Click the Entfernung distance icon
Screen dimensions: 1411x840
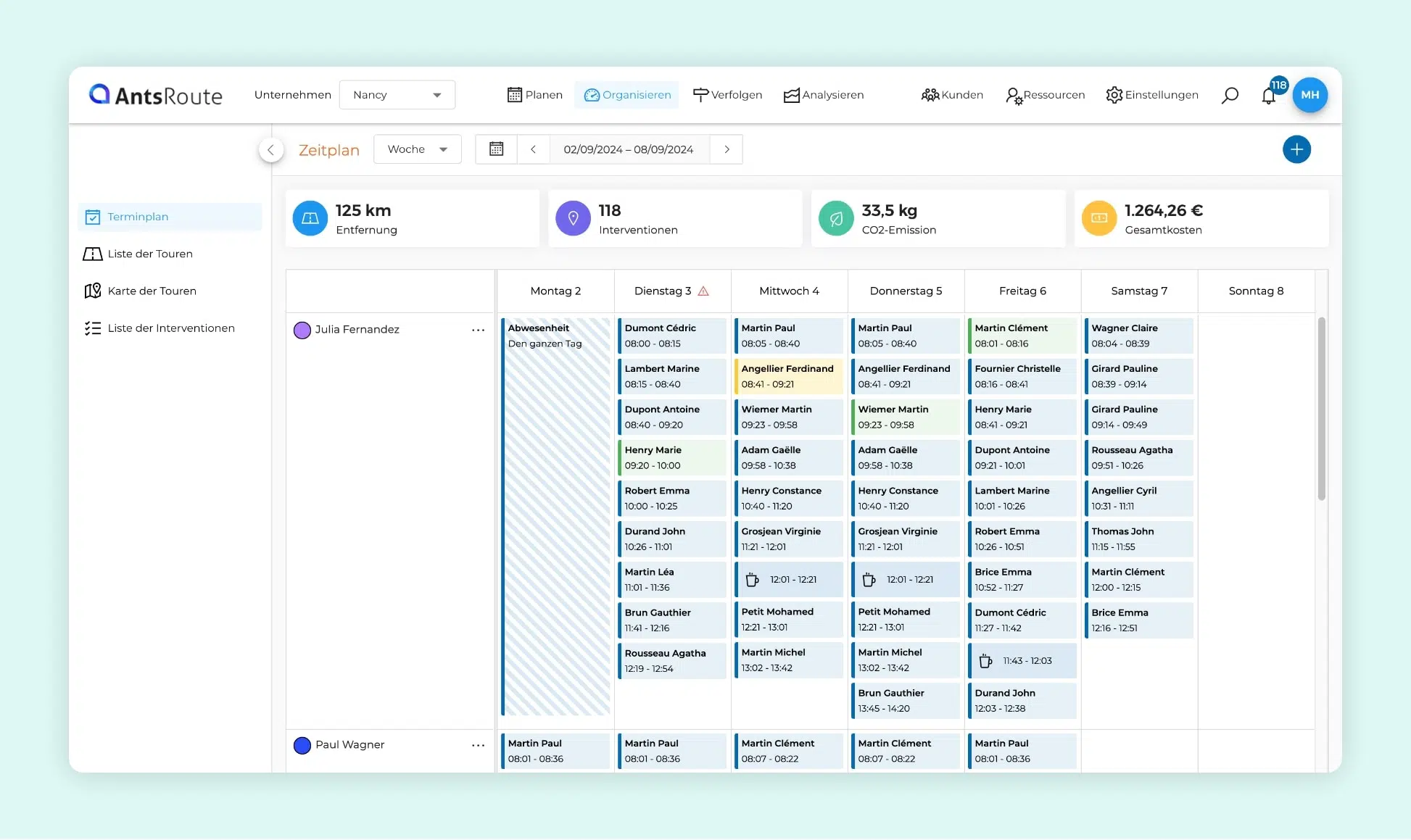click(310, 218)
